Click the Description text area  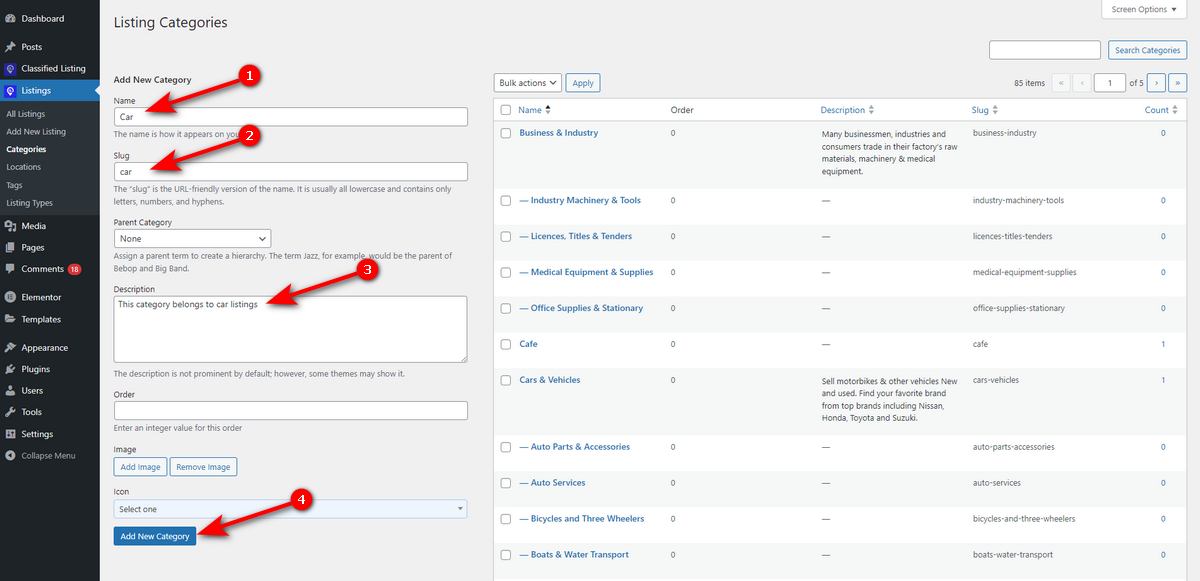click(290, 328)
